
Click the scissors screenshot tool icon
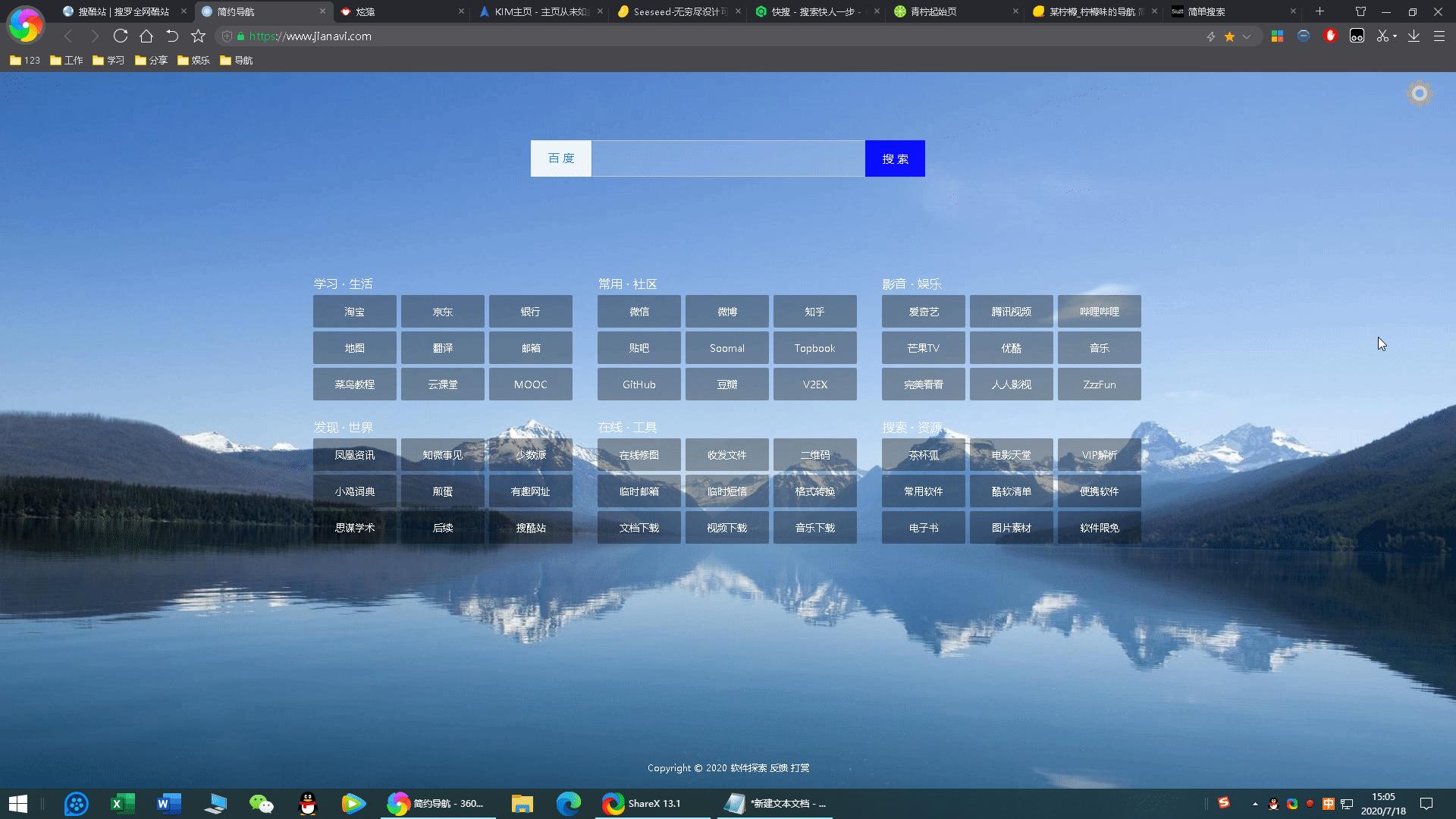[1382, 36]
